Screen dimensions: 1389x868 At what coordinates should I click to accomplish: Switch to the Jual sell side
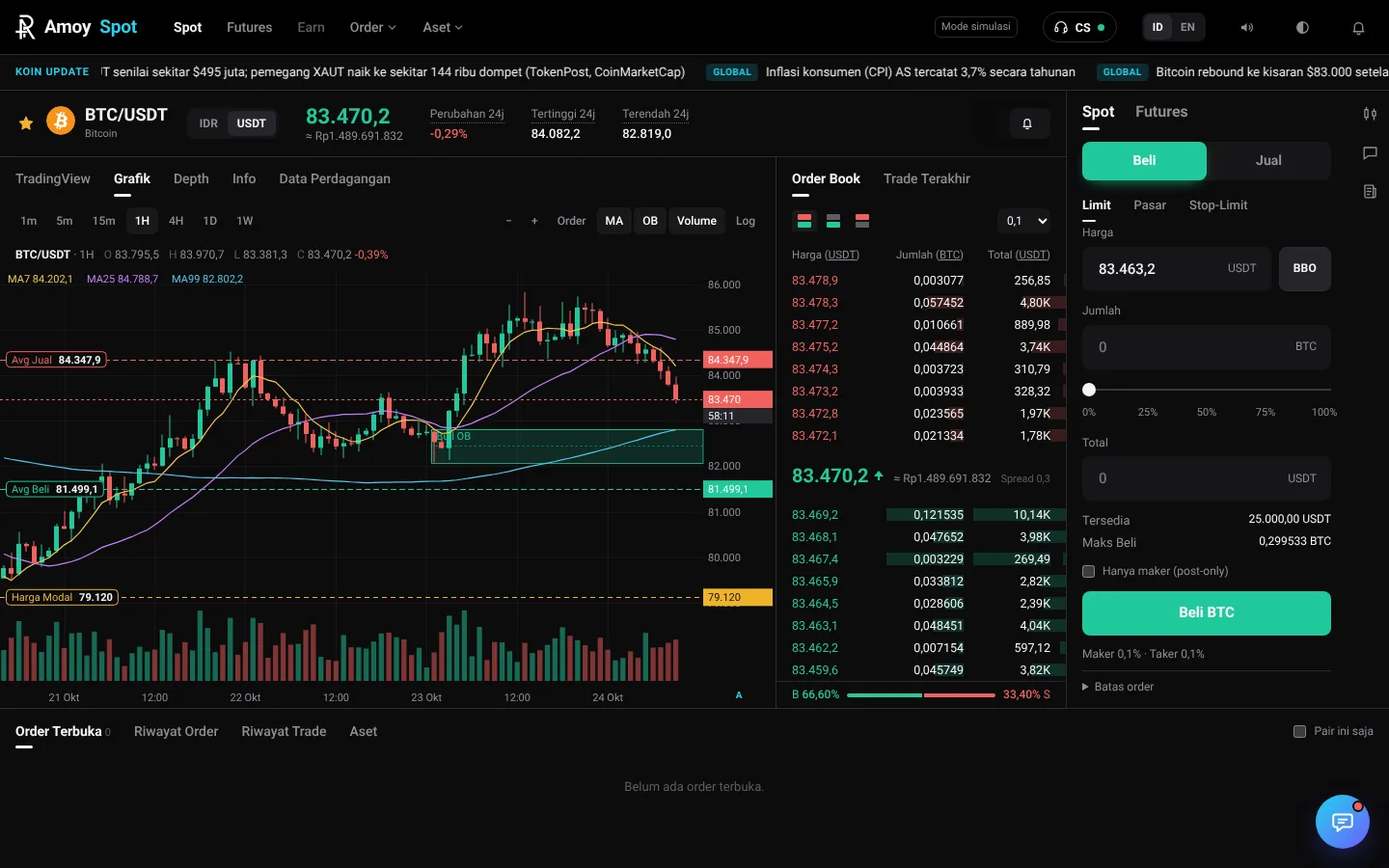(x=1268, y=161)
